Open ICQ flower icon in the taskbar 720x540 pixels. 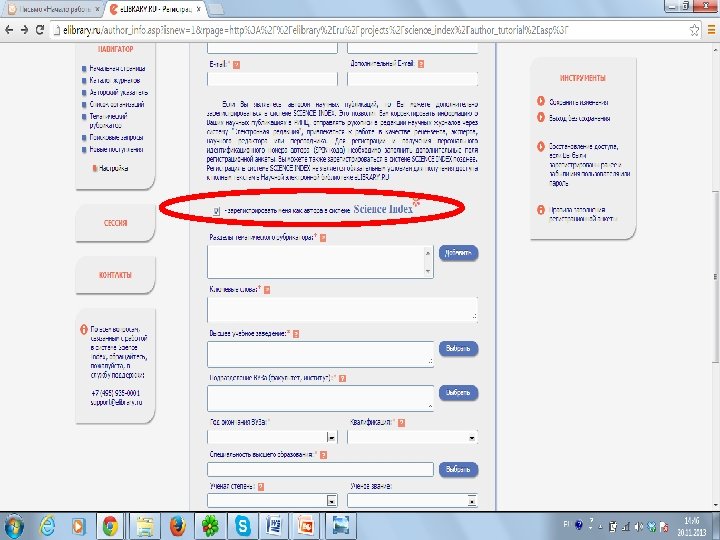[x=210, y=526]
